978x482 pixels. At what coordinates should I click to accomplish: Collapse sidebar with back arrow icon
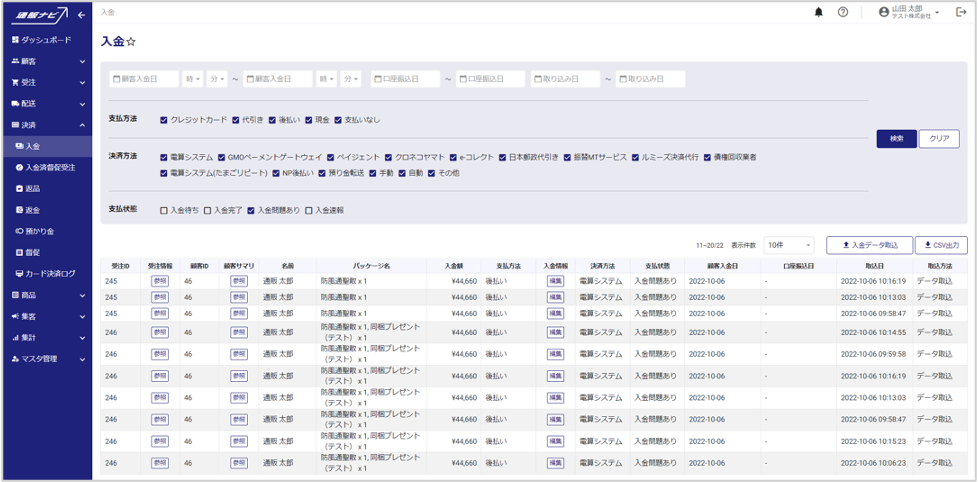click(81, 14)
